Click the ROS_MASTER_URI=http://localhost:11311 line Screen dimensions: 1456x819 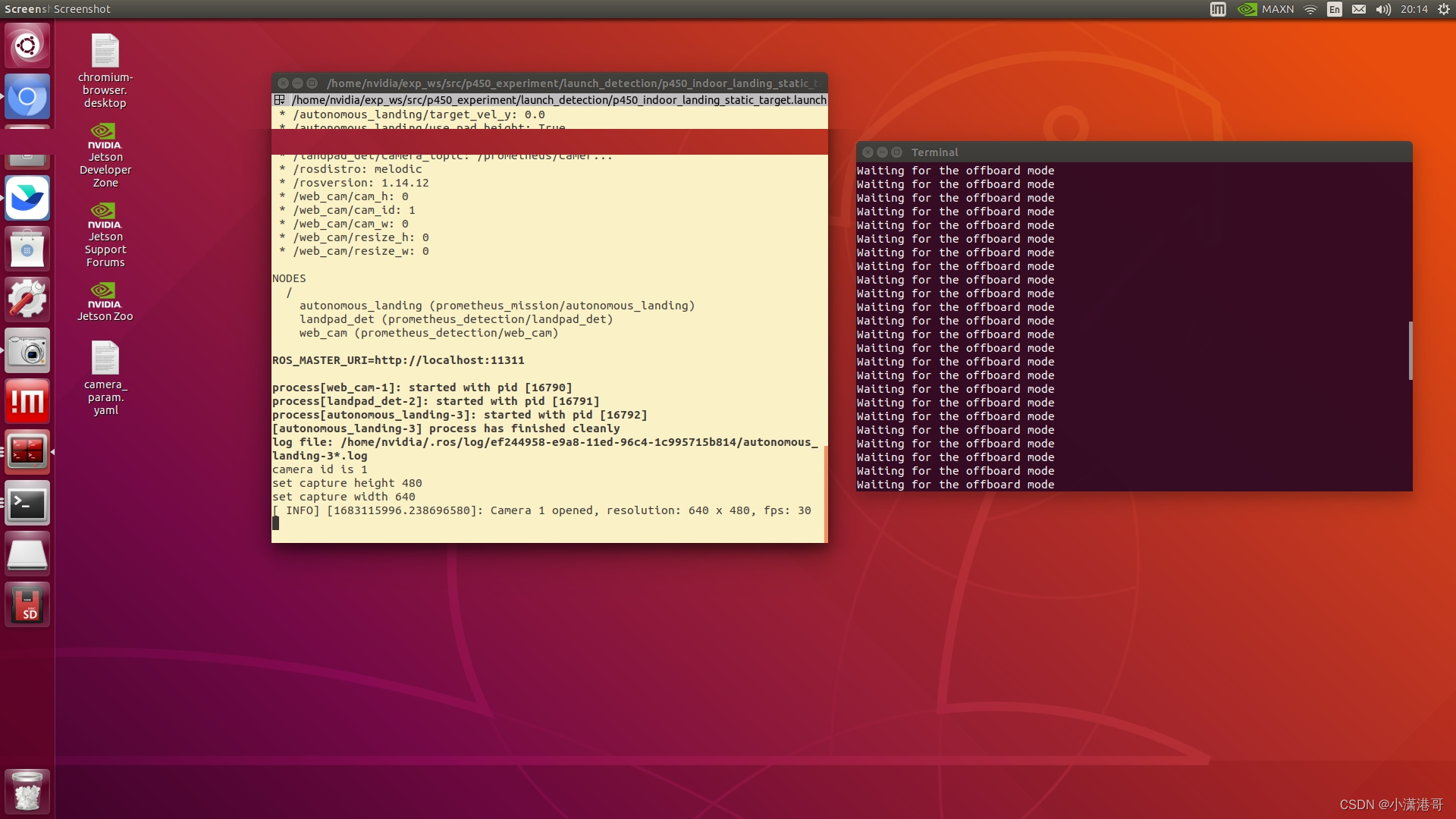(398, 360)
